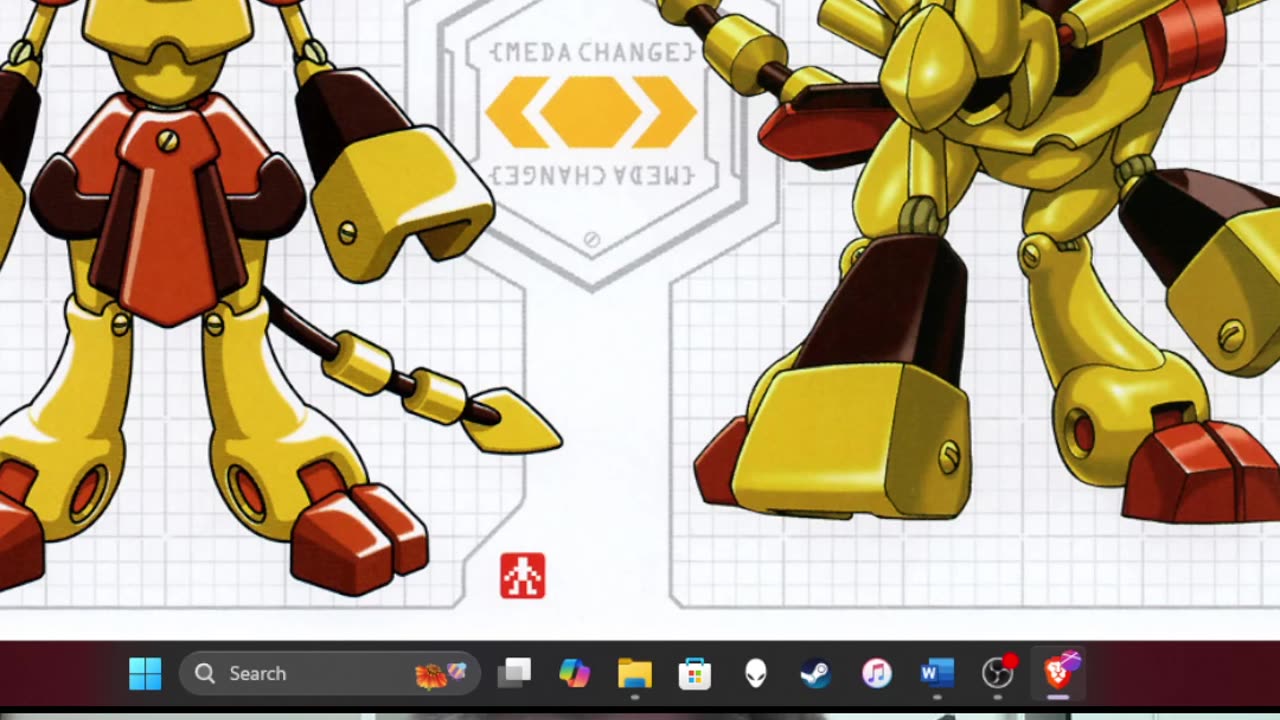Switch to Brave browser on the taskbar
Image resolution: width=1280 pixels, height=720 pixels.
(1058, 674)
